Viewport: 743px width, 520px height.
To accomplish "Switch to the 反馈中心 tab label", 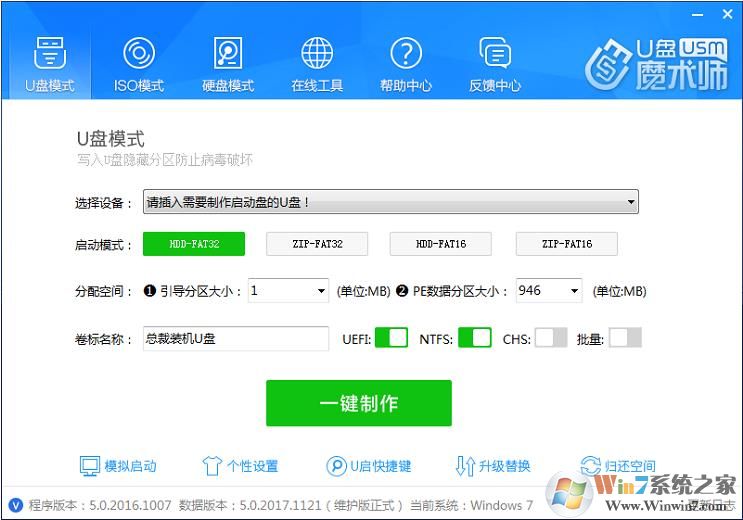I will [x=495, y=86].
